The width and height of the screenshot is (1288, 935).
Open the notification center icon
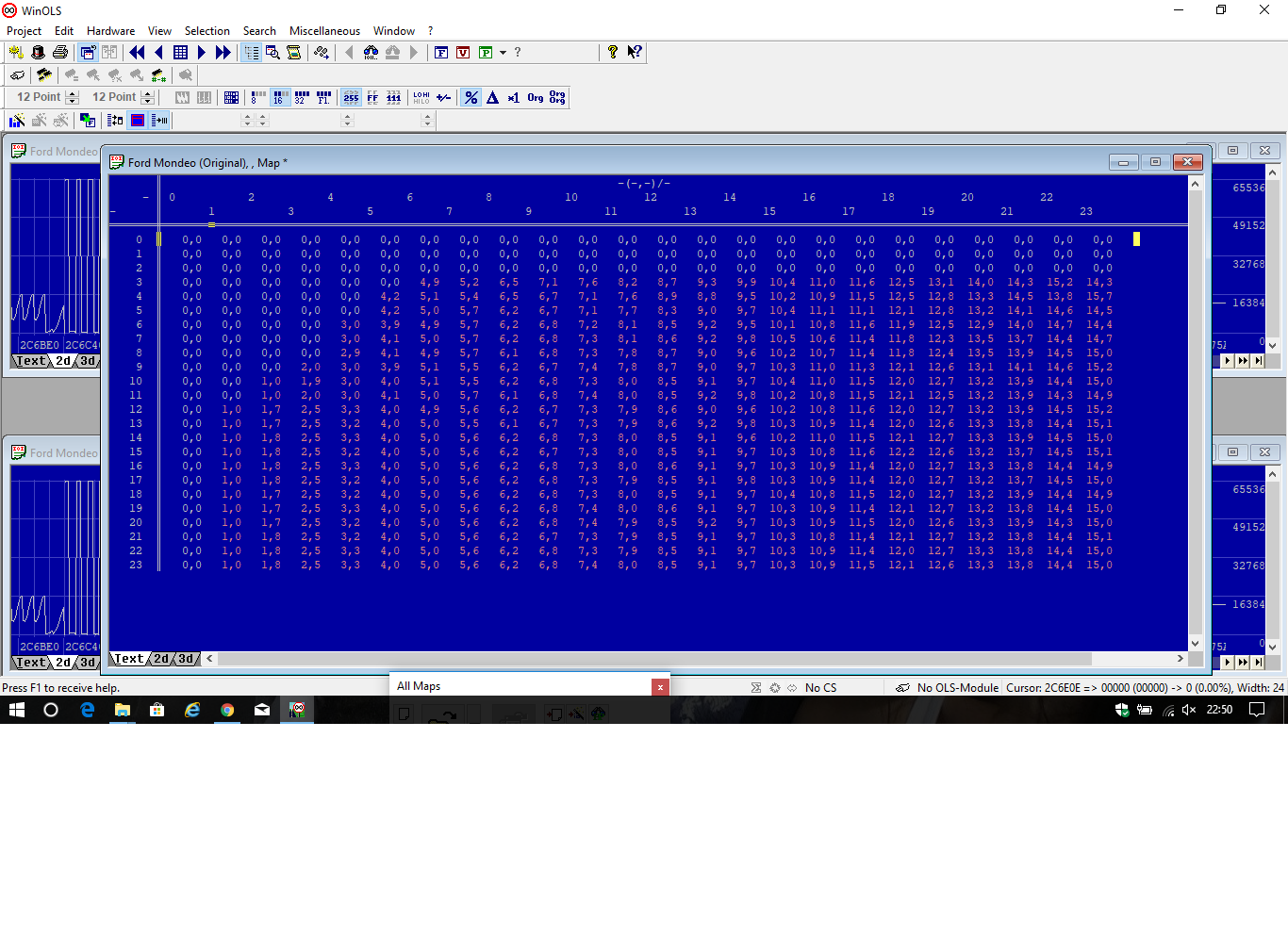1257,710
